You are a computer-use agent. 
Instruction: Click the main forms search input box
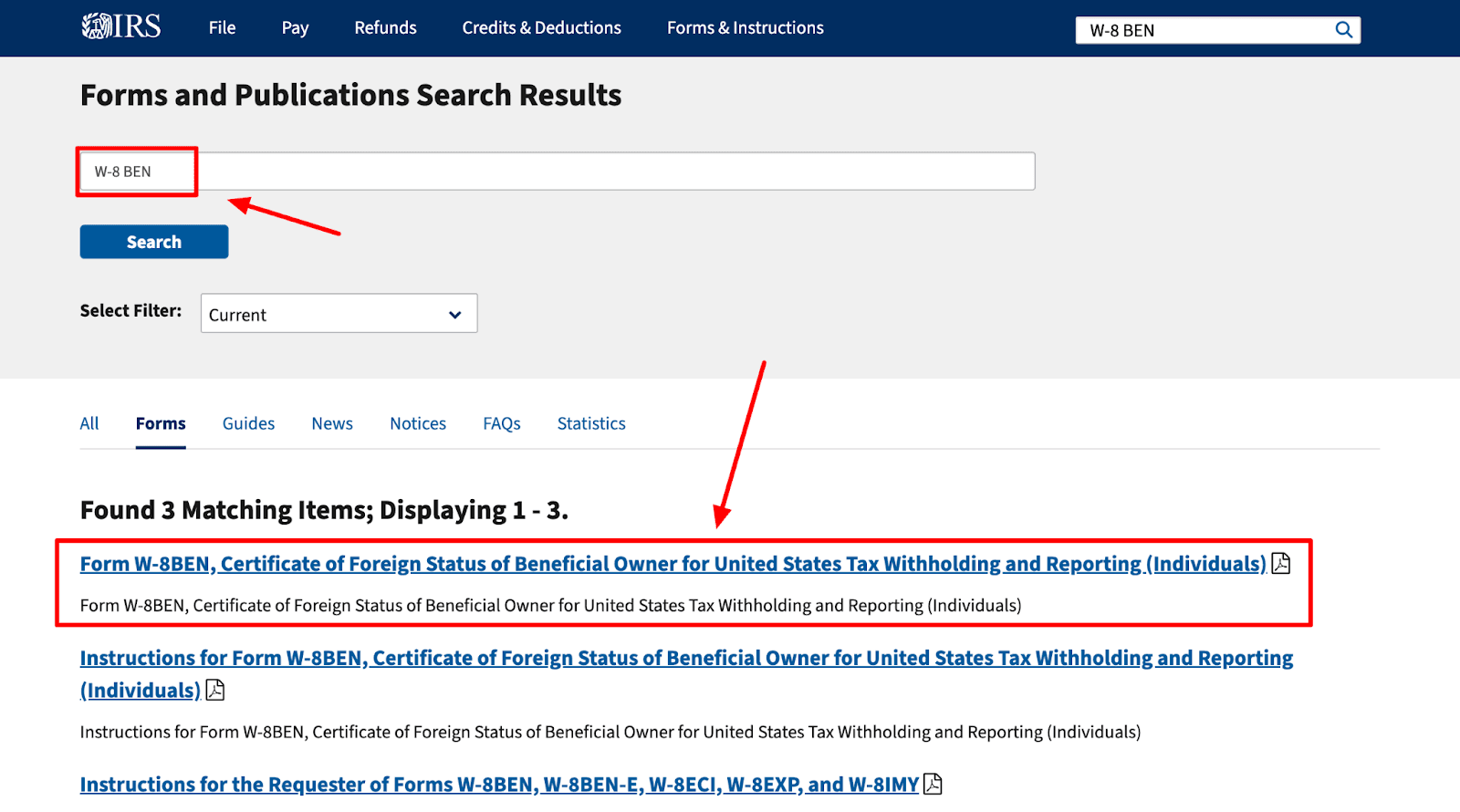point(558,172)
